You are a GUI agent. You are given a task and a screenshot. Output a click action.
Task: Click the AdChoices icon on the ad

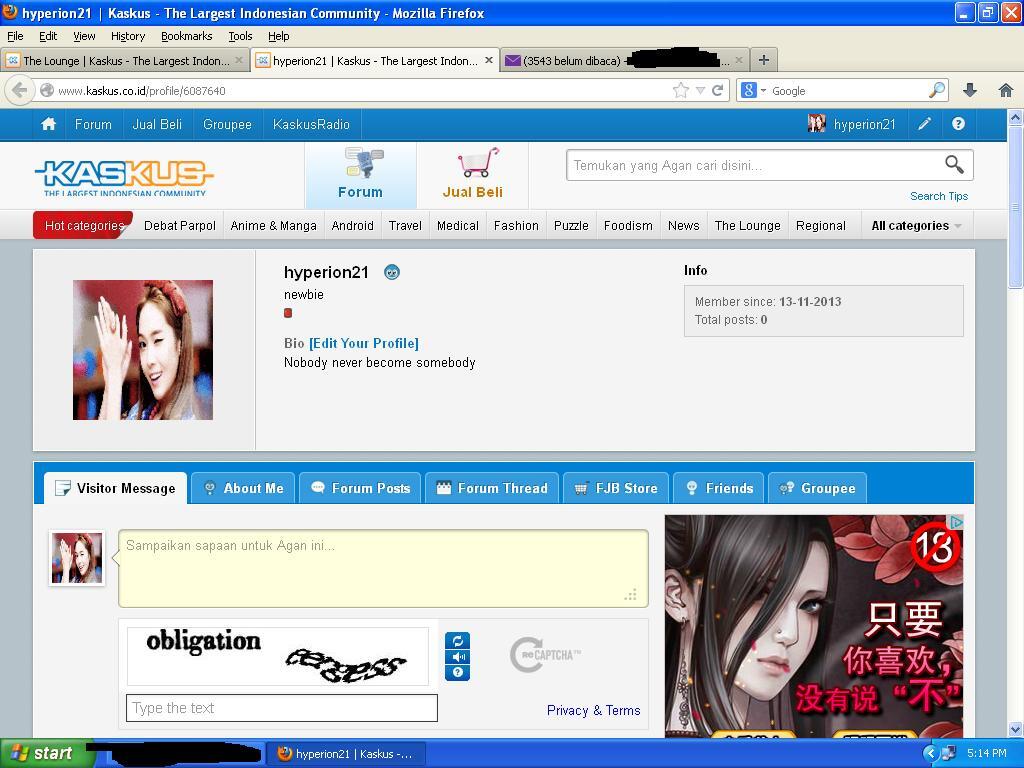click(956, 522)
